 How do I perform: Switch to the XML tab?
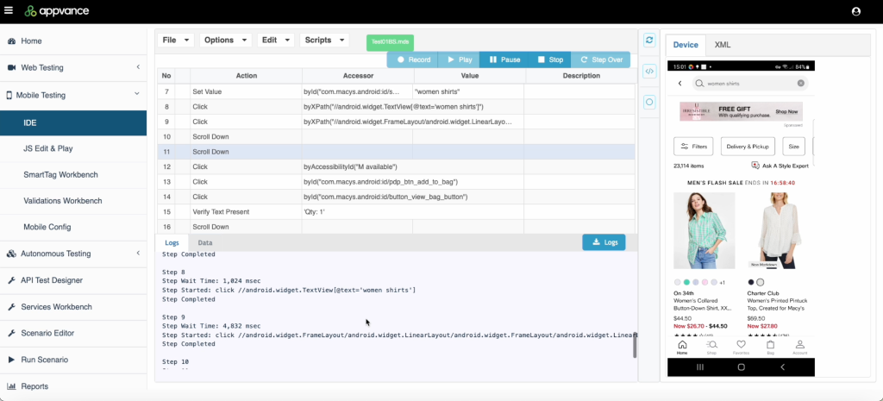pyautogui.click(x=723, y=45)
